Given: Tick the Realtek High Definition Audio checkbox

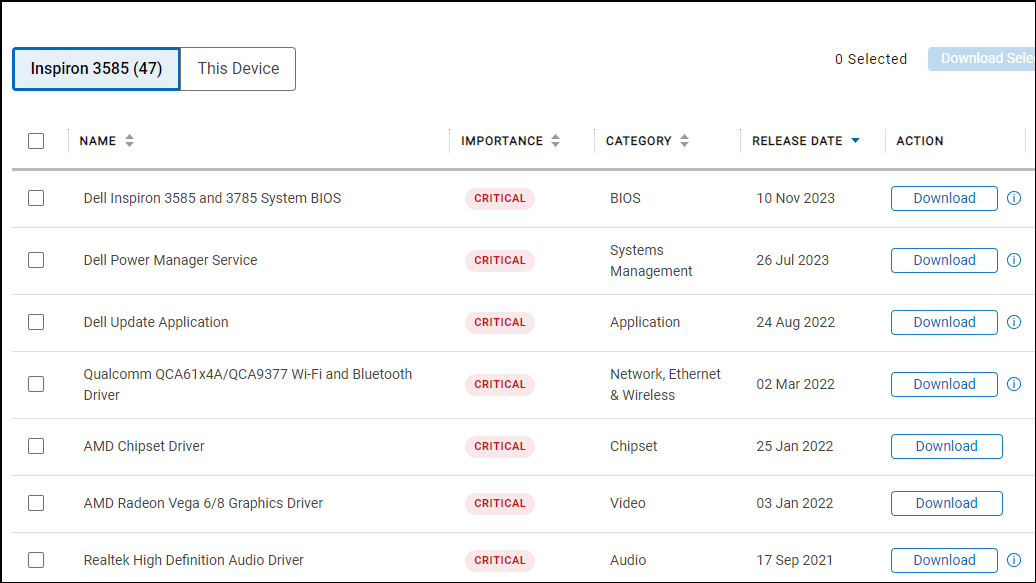Looking at the screenshot, I should [x=36, y=560].
